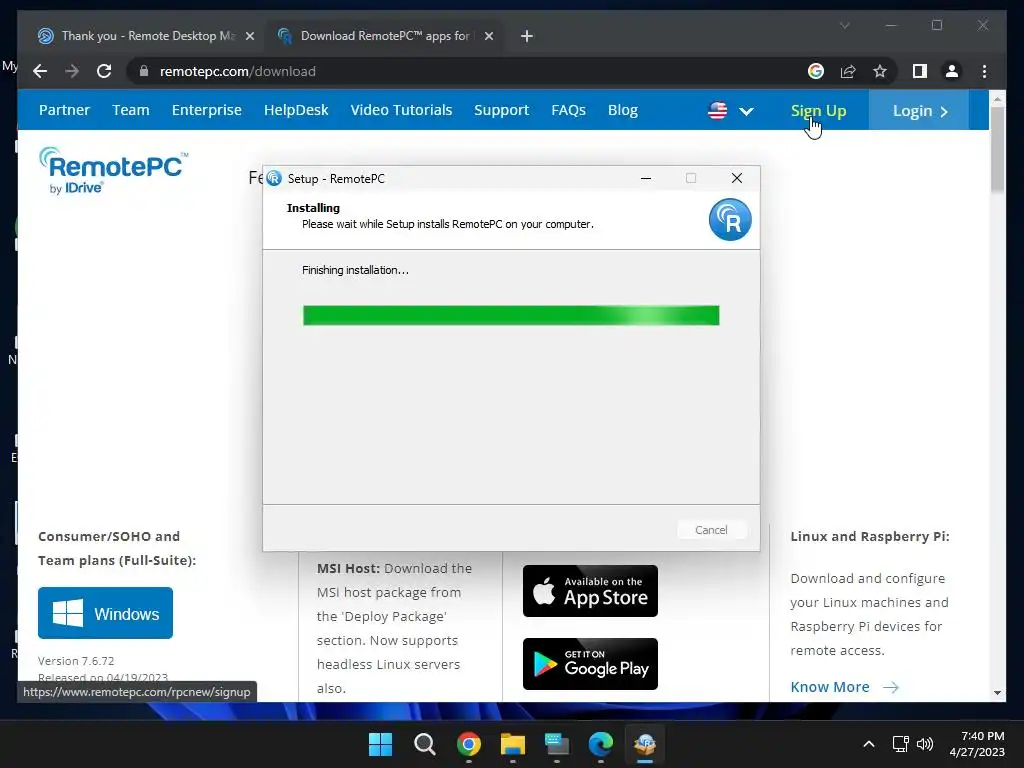
Task: Open the Partner menu item
Action: pos(64,110)
